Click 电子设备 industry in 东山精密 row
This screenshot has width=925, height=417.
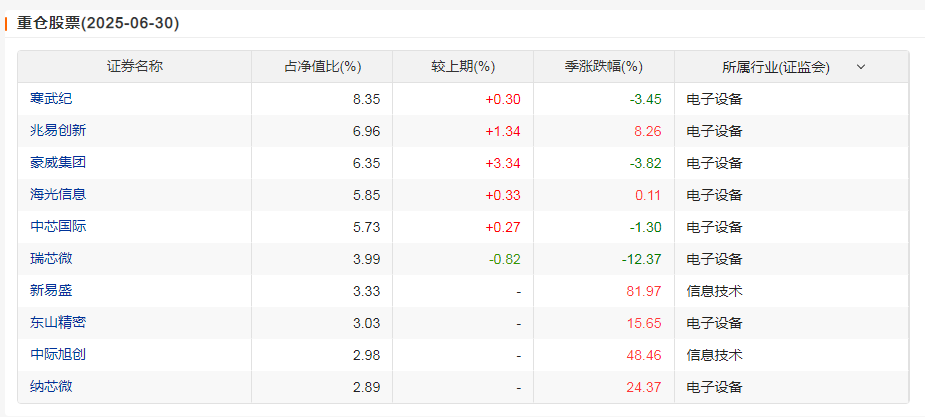pos(714,323)
